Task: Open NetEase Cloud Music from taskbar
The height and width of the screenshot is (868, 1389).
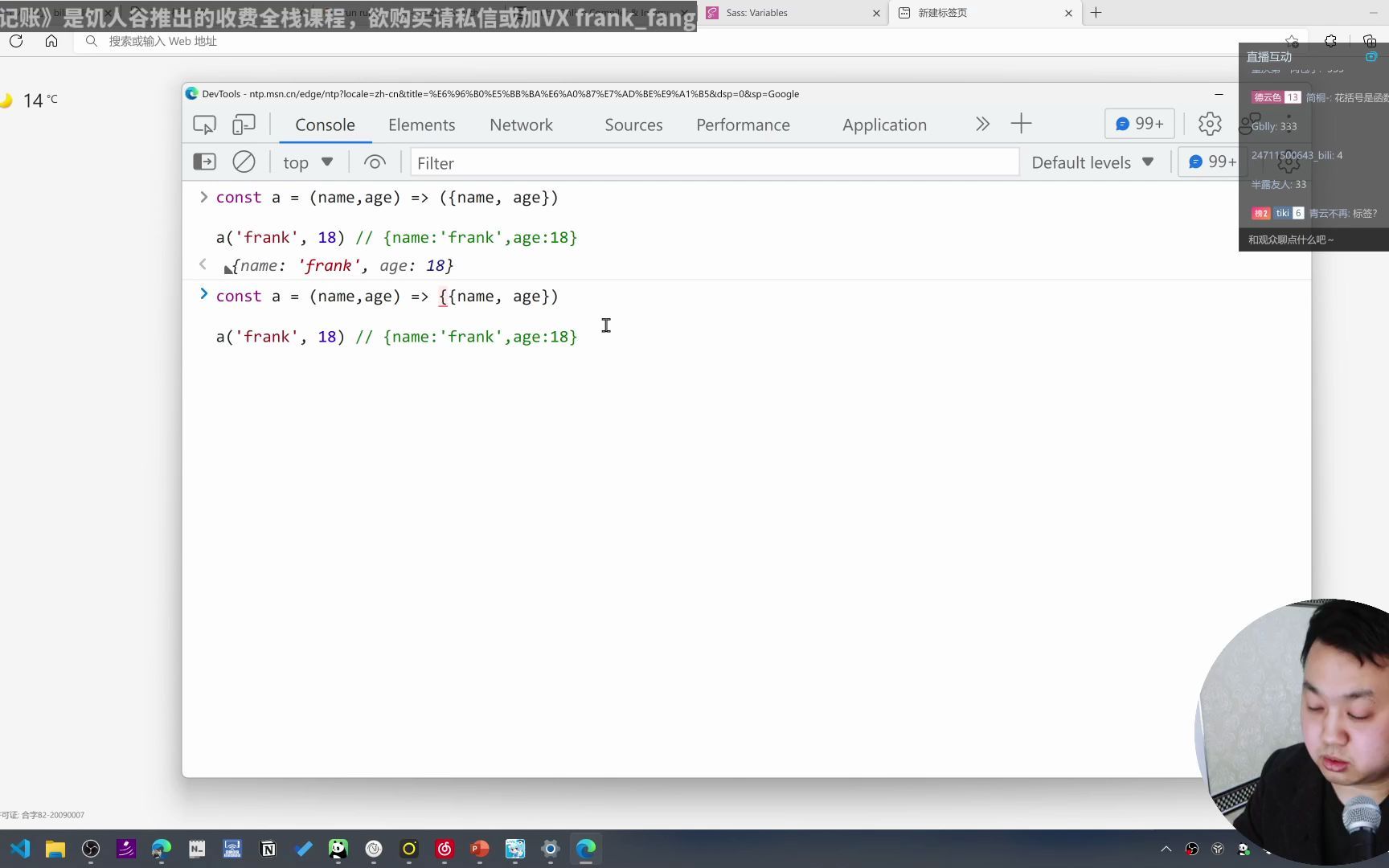Action: 445,849
